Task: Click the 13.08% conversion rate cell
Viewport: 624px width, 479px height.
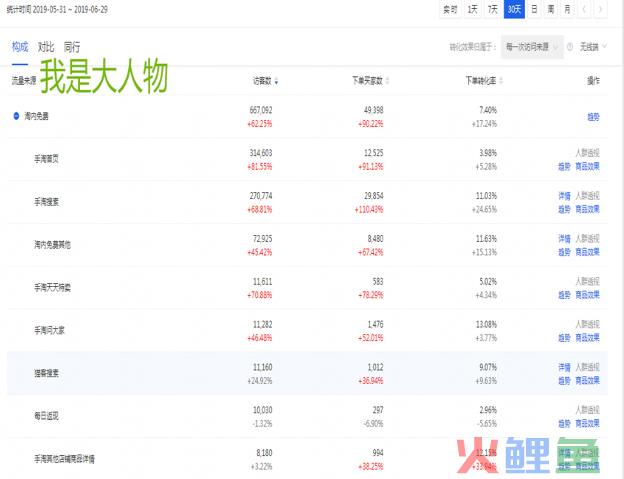Action: tap(487, 325)
